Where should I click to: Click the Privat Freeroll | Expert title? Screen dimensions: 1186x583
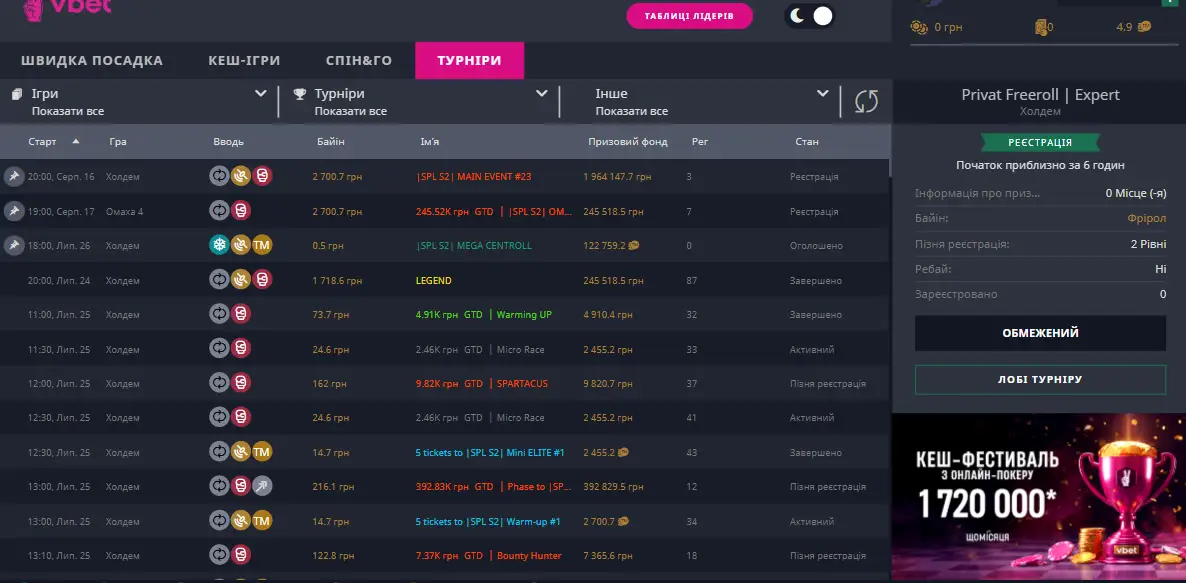tap(1040, 95)
